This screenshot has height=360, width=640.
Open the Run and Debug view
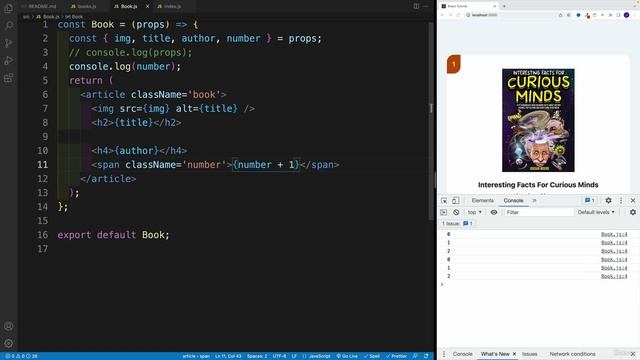tap(9, 61)
